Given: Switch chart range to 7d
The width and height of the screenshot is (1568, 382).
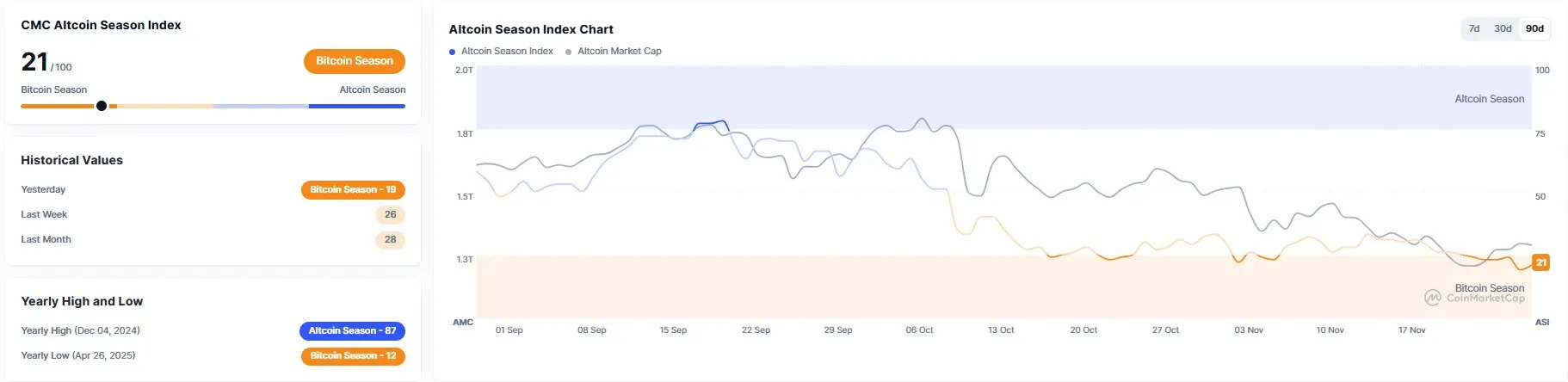Looking at the screenshot, I should pyautogui.click(x=1474, y=28).
